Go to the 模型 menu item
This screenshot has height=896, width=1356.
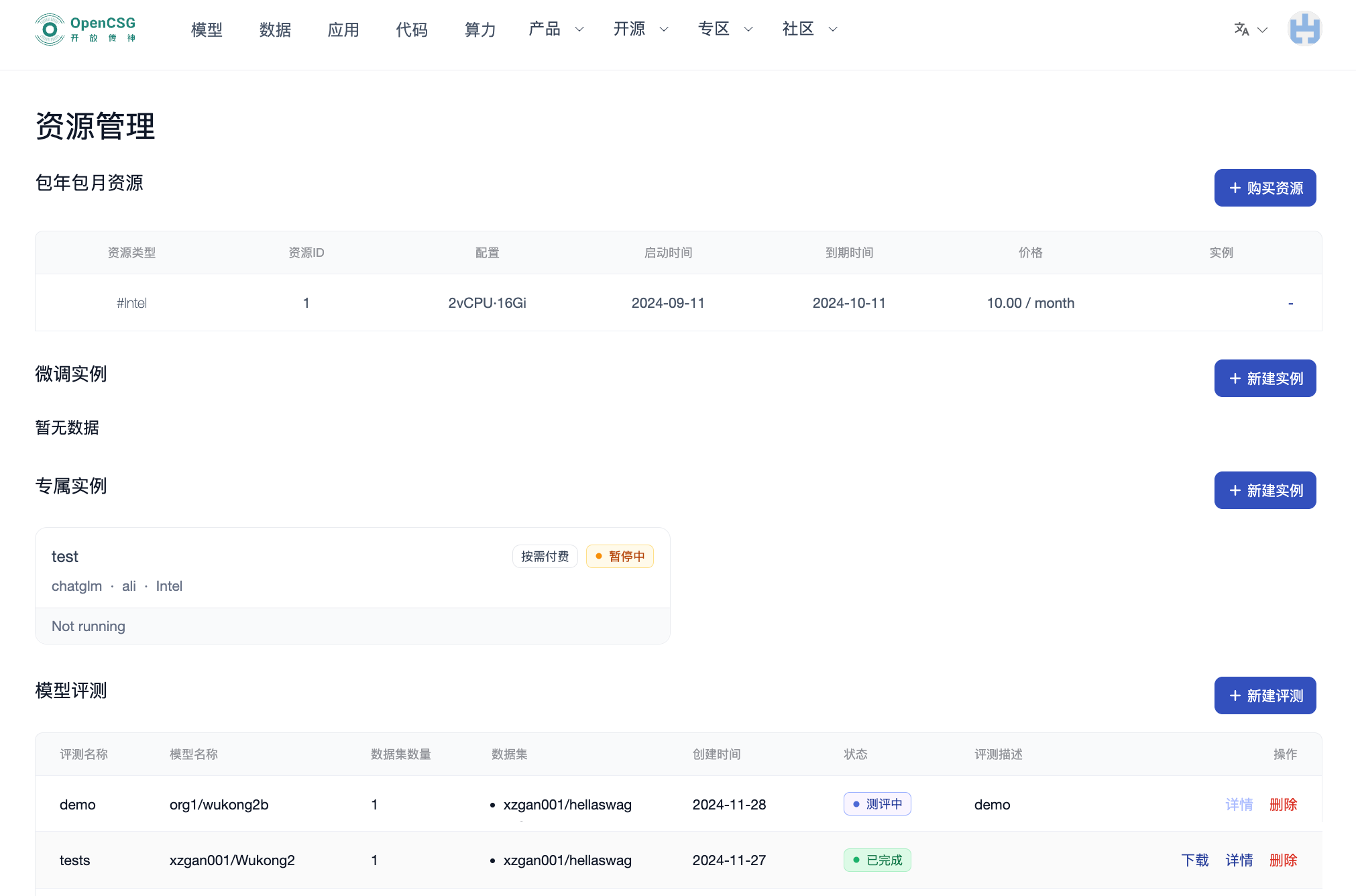(207, 30)
